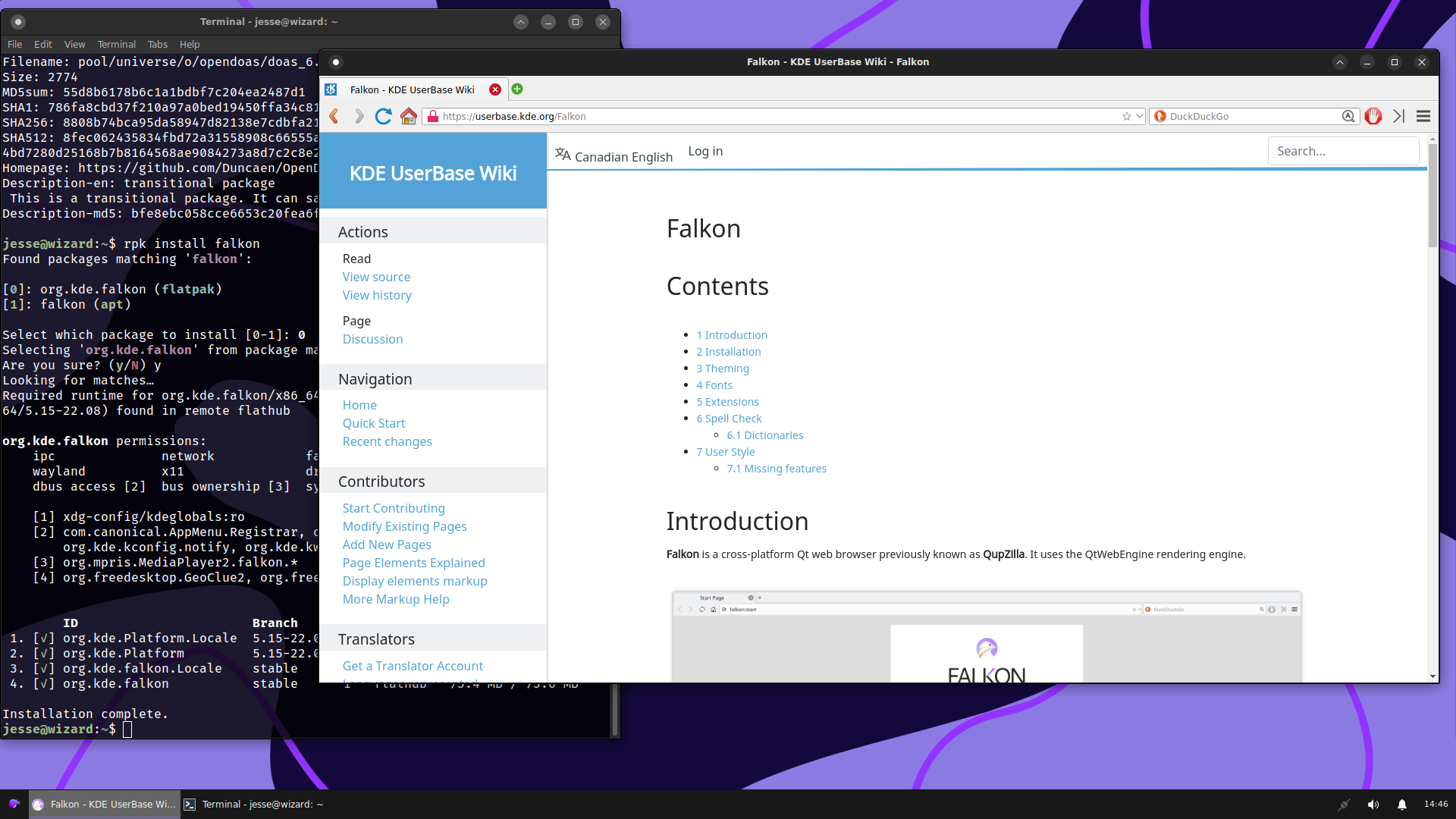Click the DuckDuckGo search engine logo
Screen dimensions: 1456x819
click(1160, 116)
